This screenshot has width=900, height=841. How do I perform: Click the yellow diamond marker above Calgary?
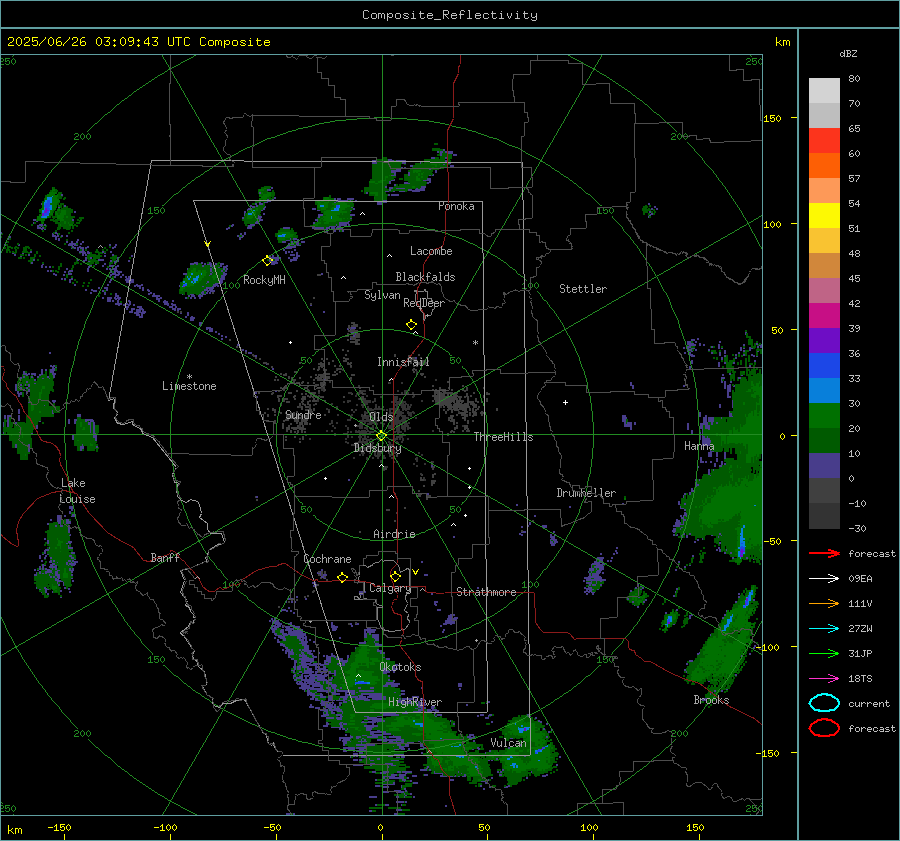point(395,576)
